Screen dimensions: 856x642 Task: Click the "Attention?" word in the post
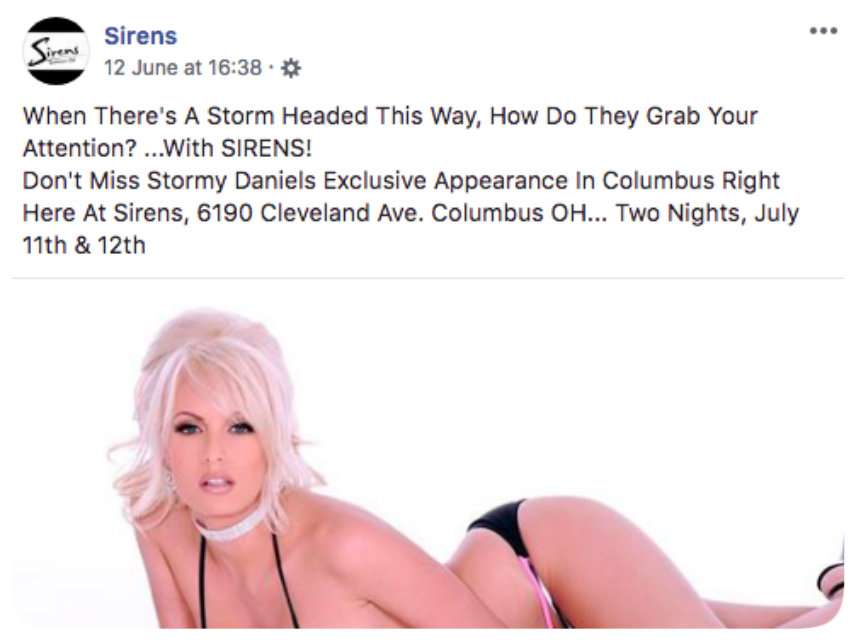click(x=80, y=148)
